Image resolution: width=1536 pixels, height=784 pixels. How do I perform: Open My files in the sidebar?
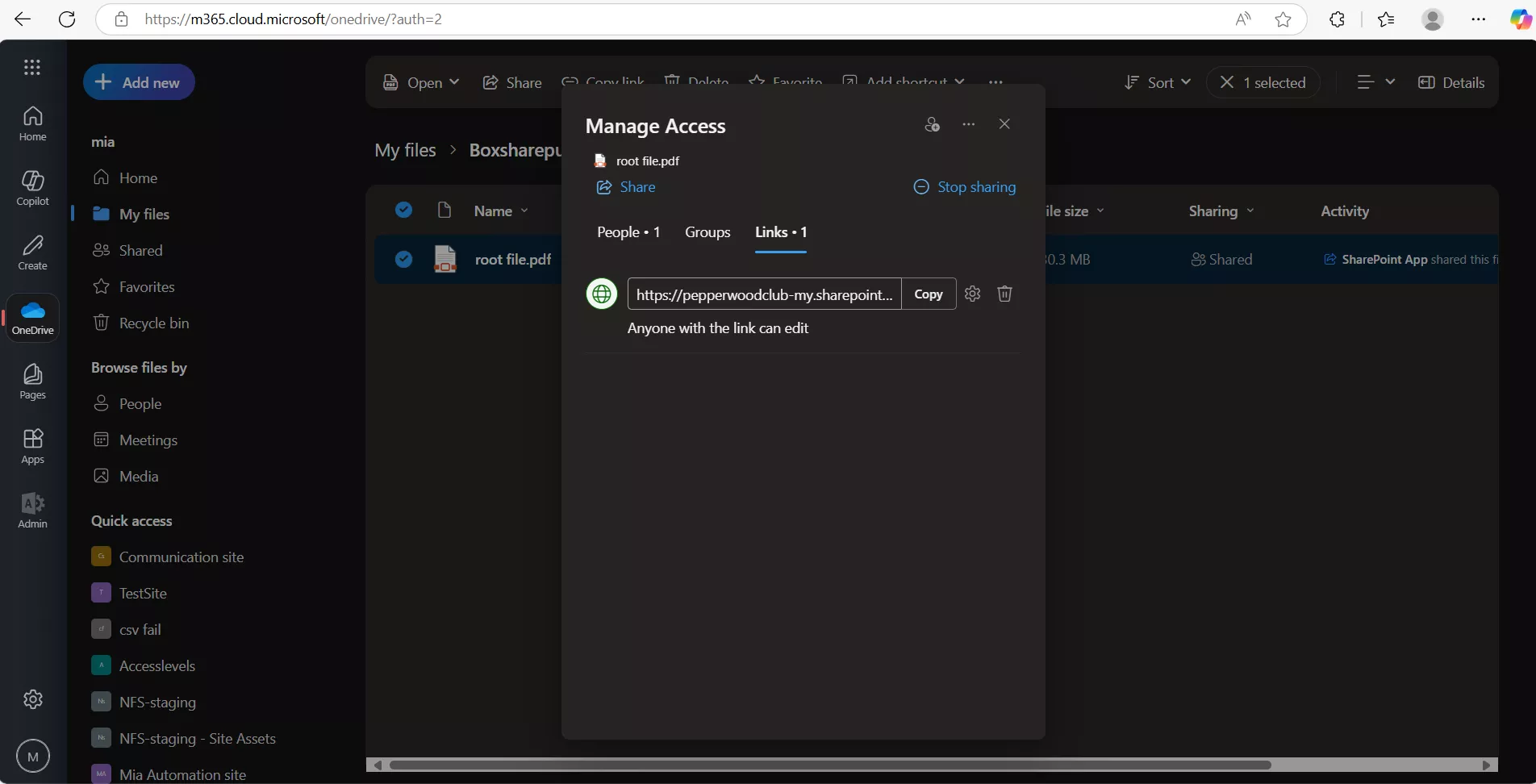coord(144,215)
